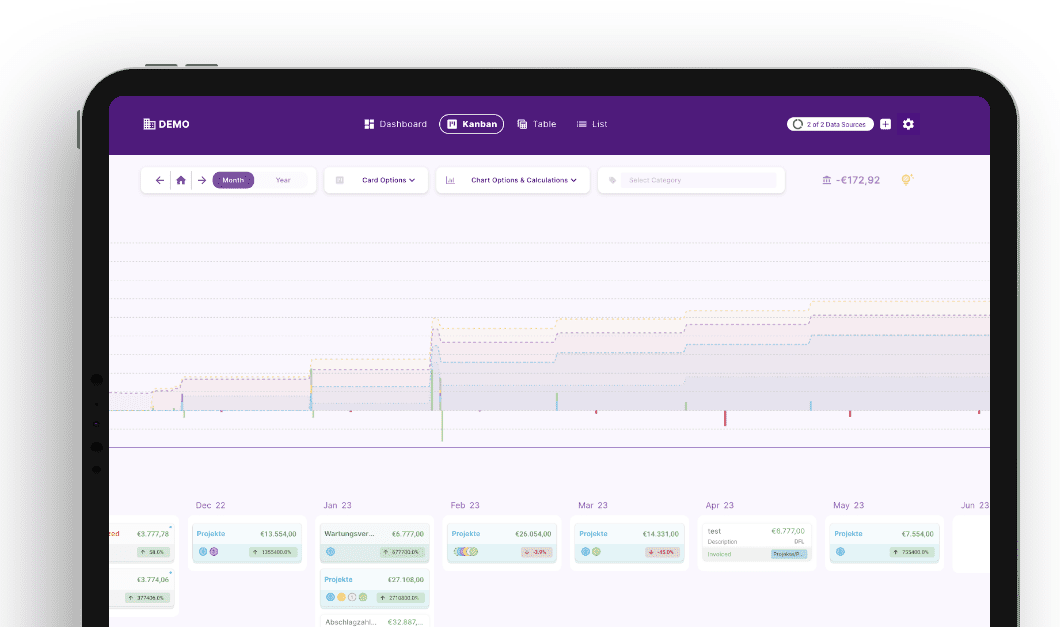Click the home icon in toolbar
The image size is (1060, 627).
(x=181, y=180)
